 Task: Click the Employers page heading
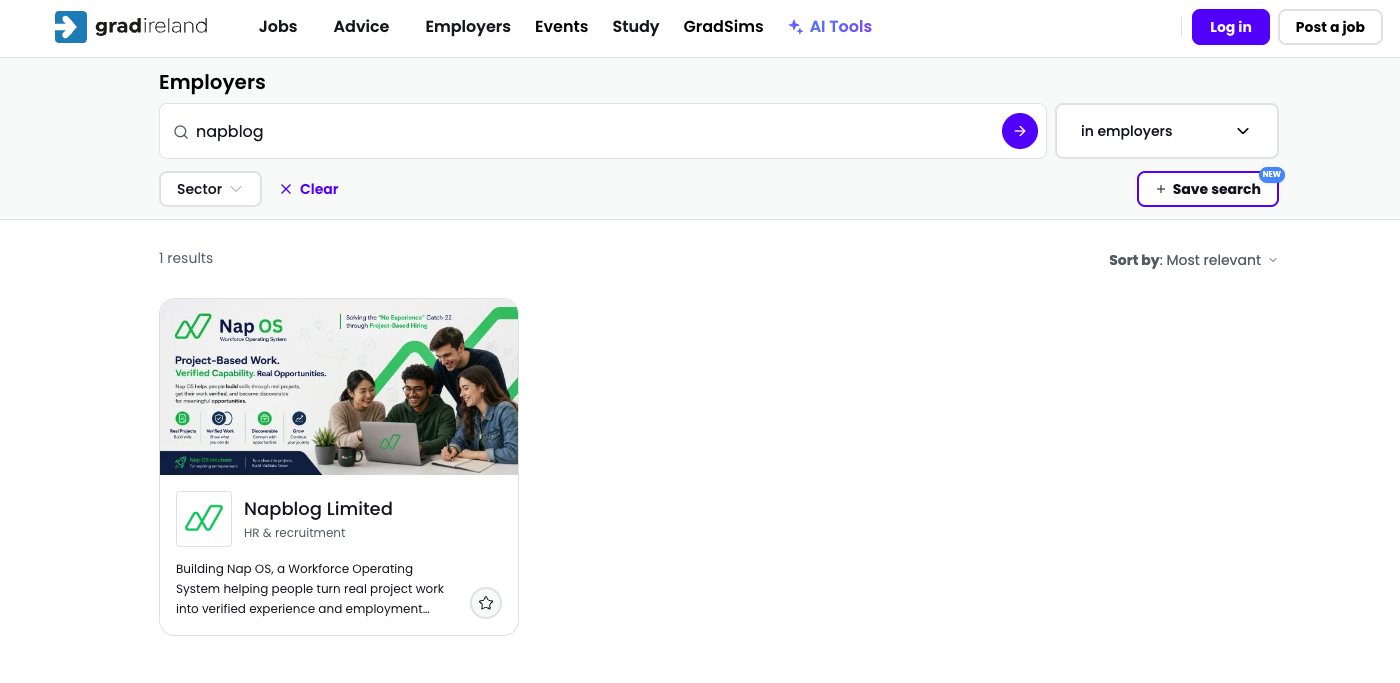(x=212, y=82)
